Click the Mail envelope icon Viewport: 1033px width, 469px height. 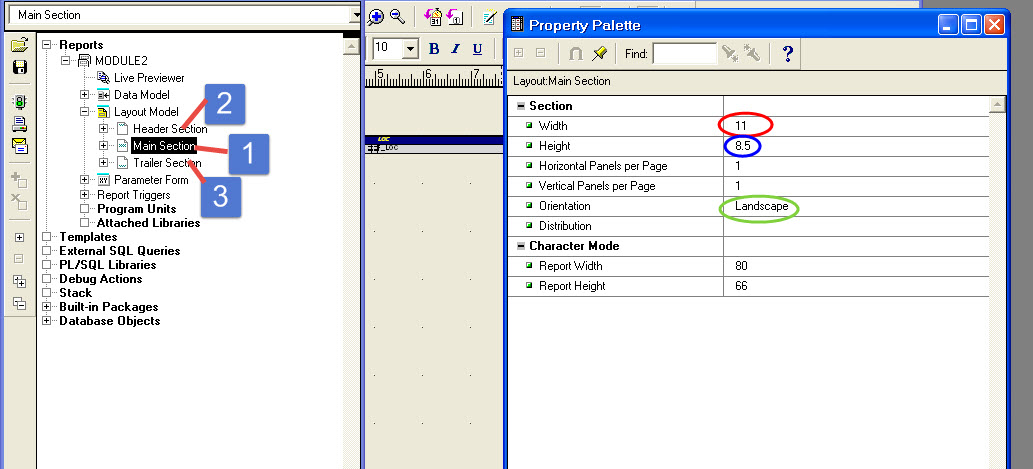pyautogui.click(x=18, y=145)
